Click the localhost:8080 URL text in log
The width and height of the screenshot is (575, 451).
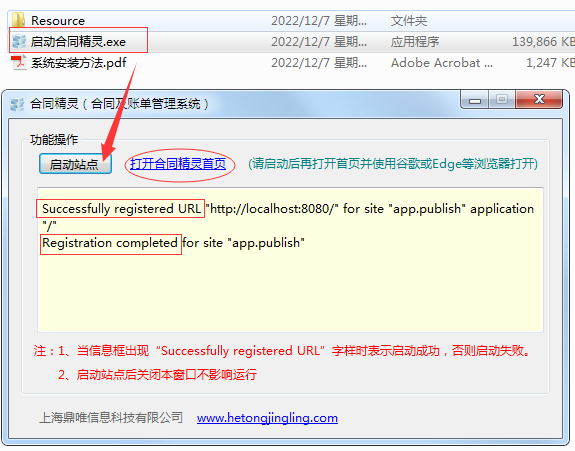pyautogui.click(x=272, y=209)
